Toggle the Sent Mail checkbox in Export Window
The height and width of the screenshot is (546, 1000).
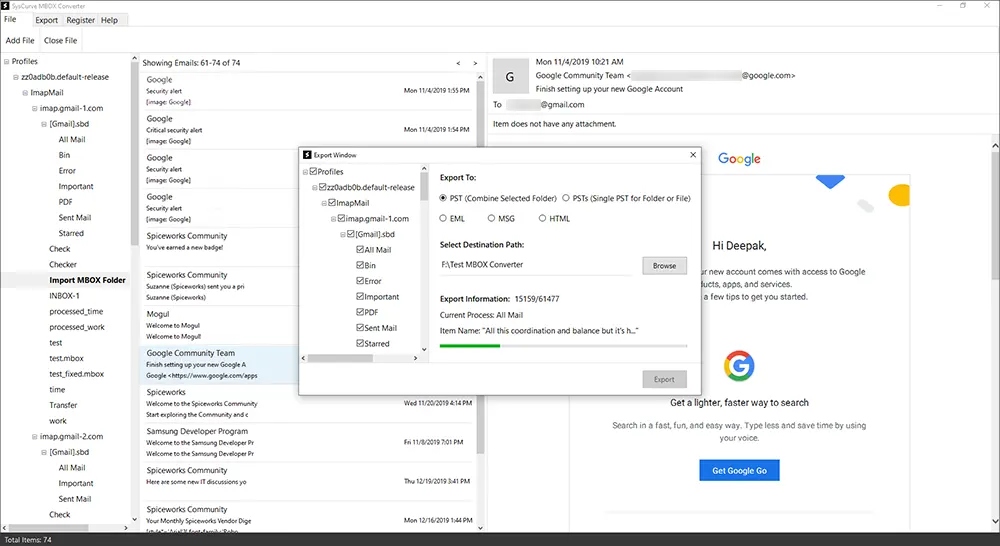tap(360, 328)
